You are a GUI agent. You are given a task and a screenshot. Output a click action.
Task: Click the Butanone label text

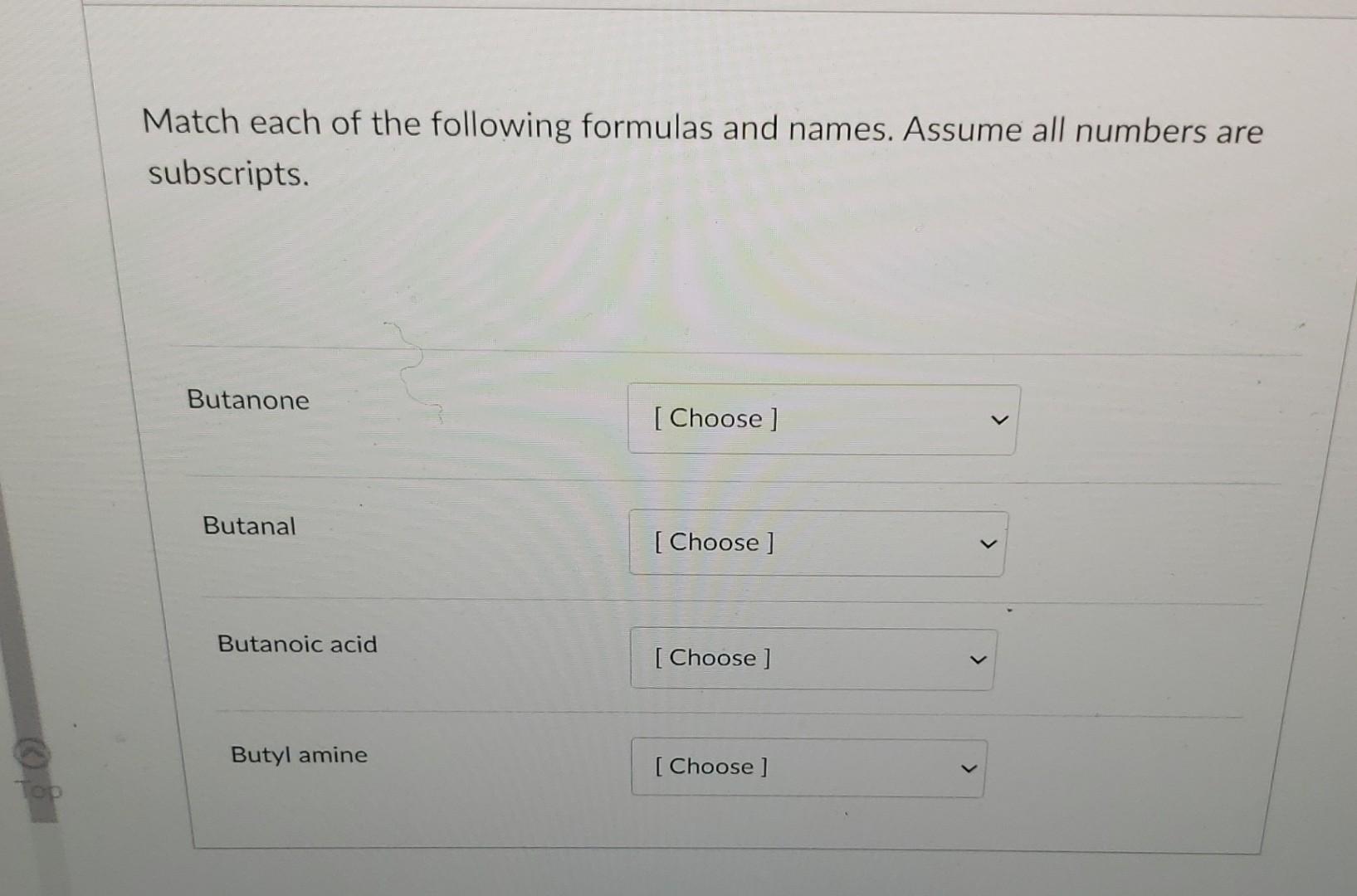(249, 401)
